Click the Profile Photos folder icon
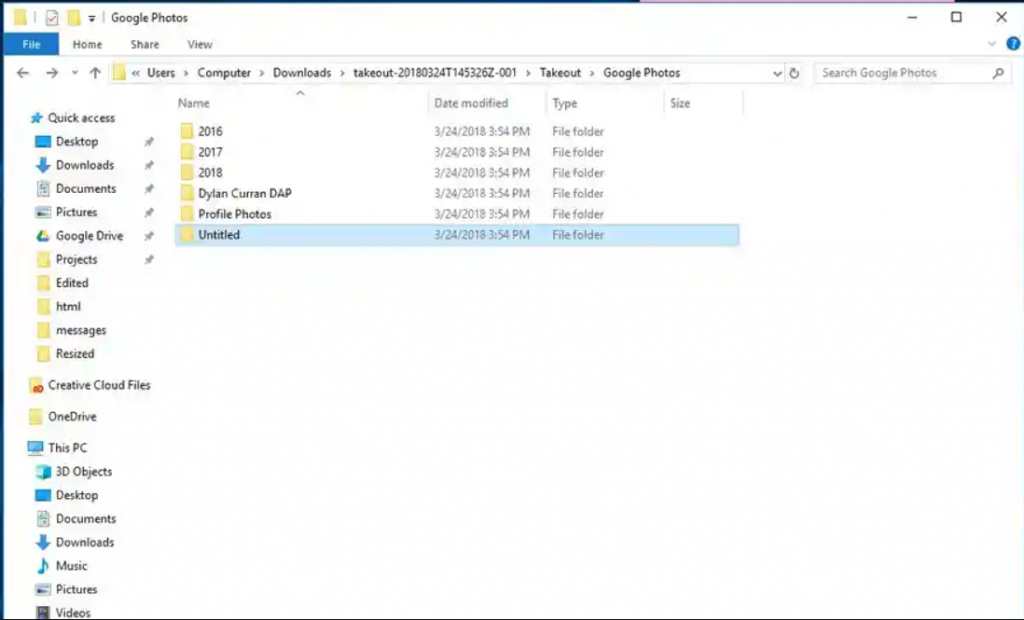This screenshot has width=1024, height=620. [187, 214]
